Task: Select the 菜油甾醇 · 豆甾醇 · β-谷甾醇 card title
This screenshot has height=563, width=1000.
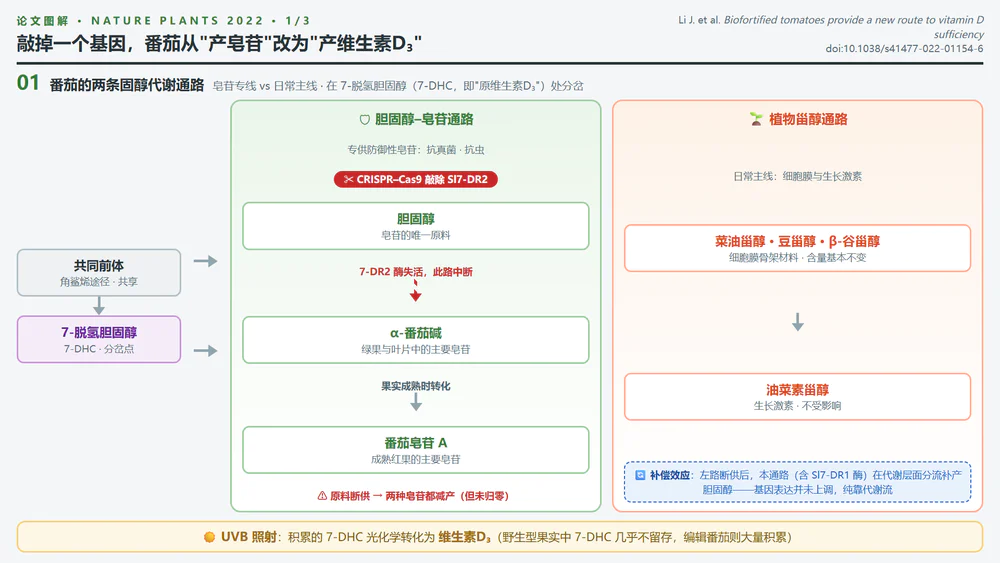Action: click(798, 241)
